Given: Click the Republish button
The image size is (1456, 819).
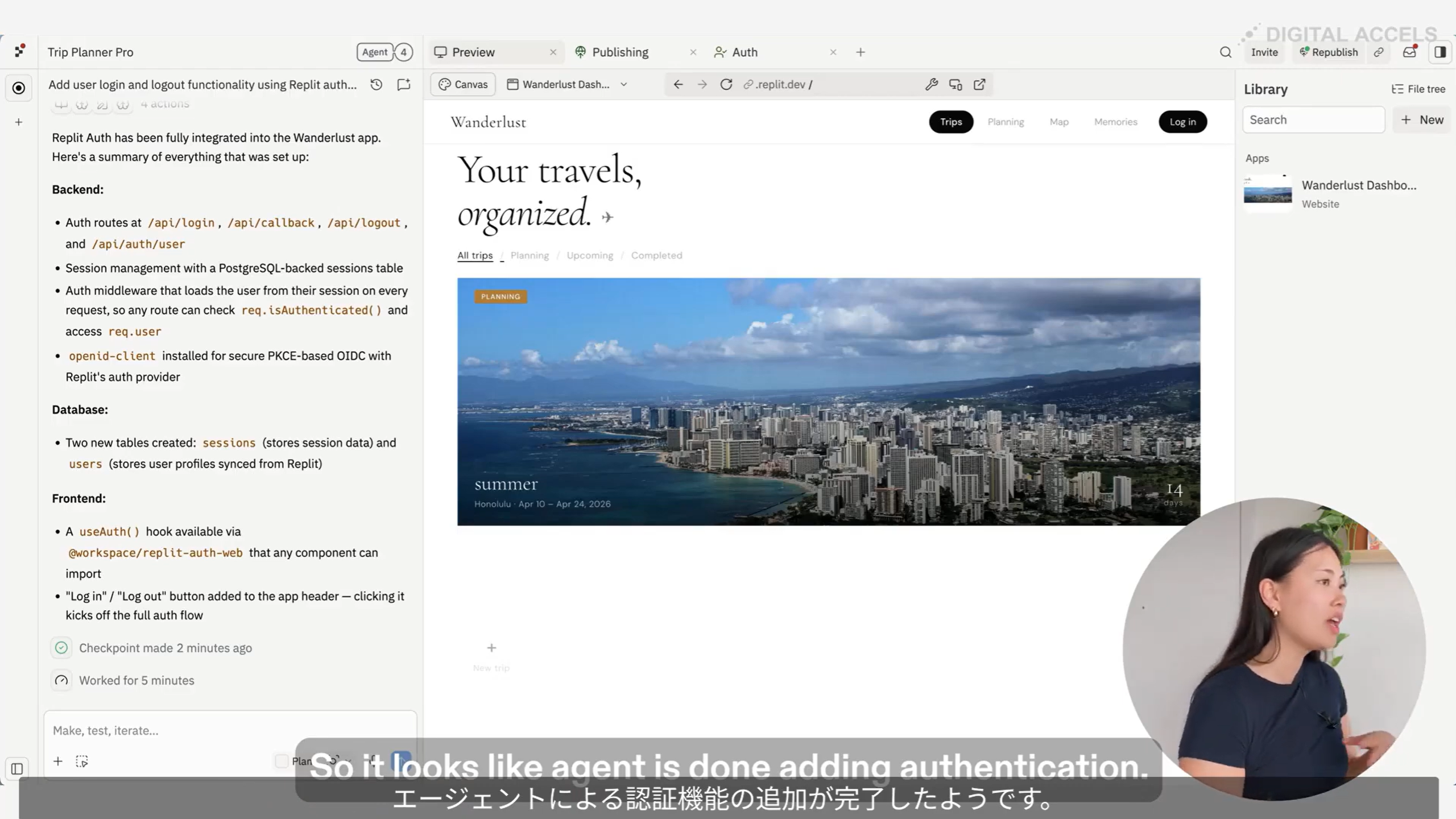Looking at the screenshot, I should click(x=1329, y=52).
